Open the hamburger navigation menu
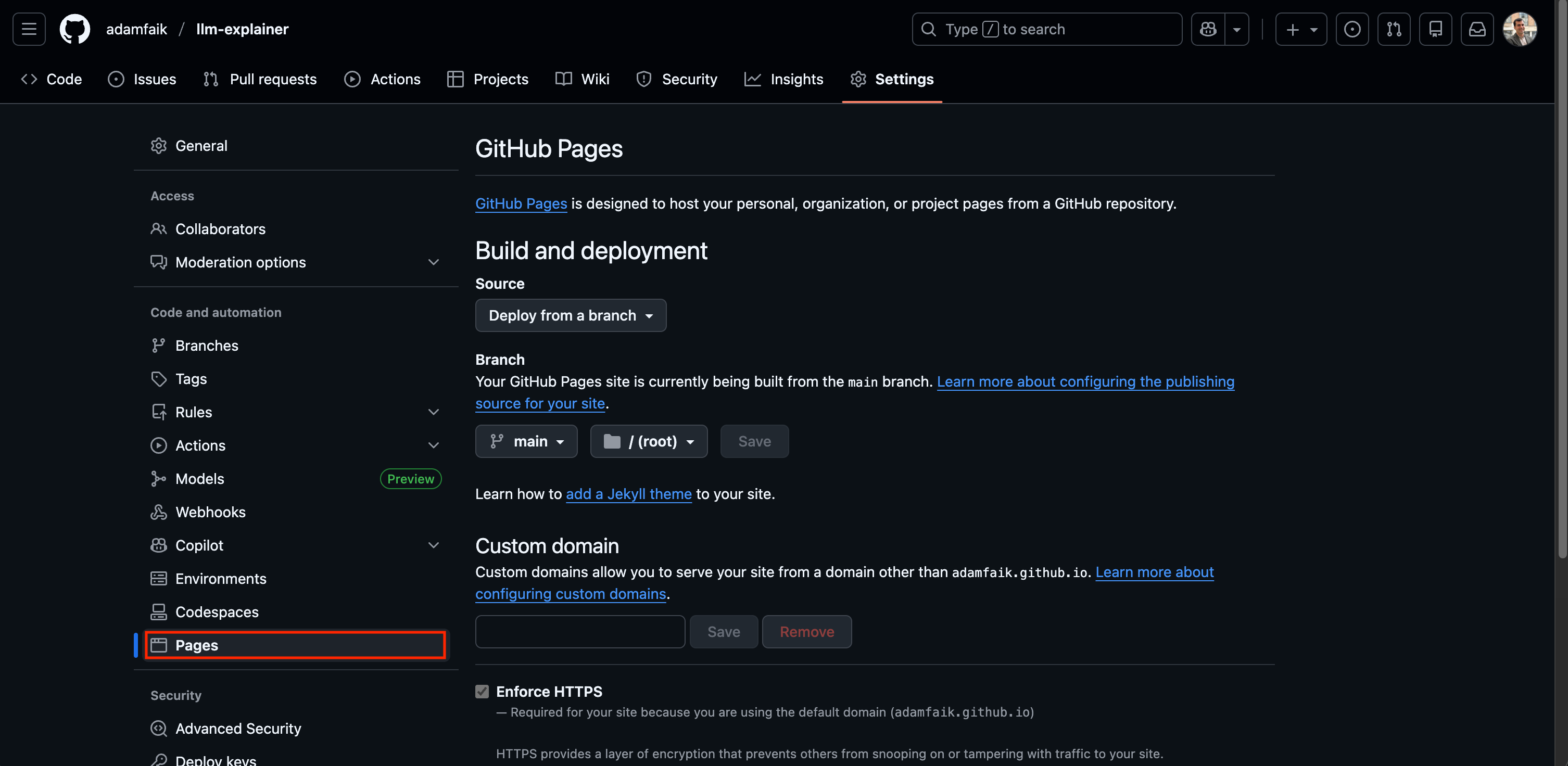This screenshot has width=1568, height=766. click(x=29, y=29)
